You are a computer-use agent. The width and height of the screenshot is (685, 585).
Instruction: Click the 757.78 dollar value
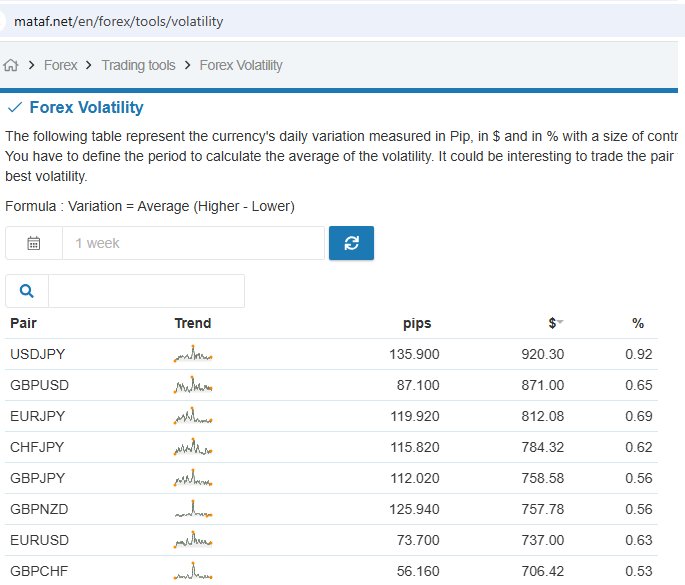543,509
